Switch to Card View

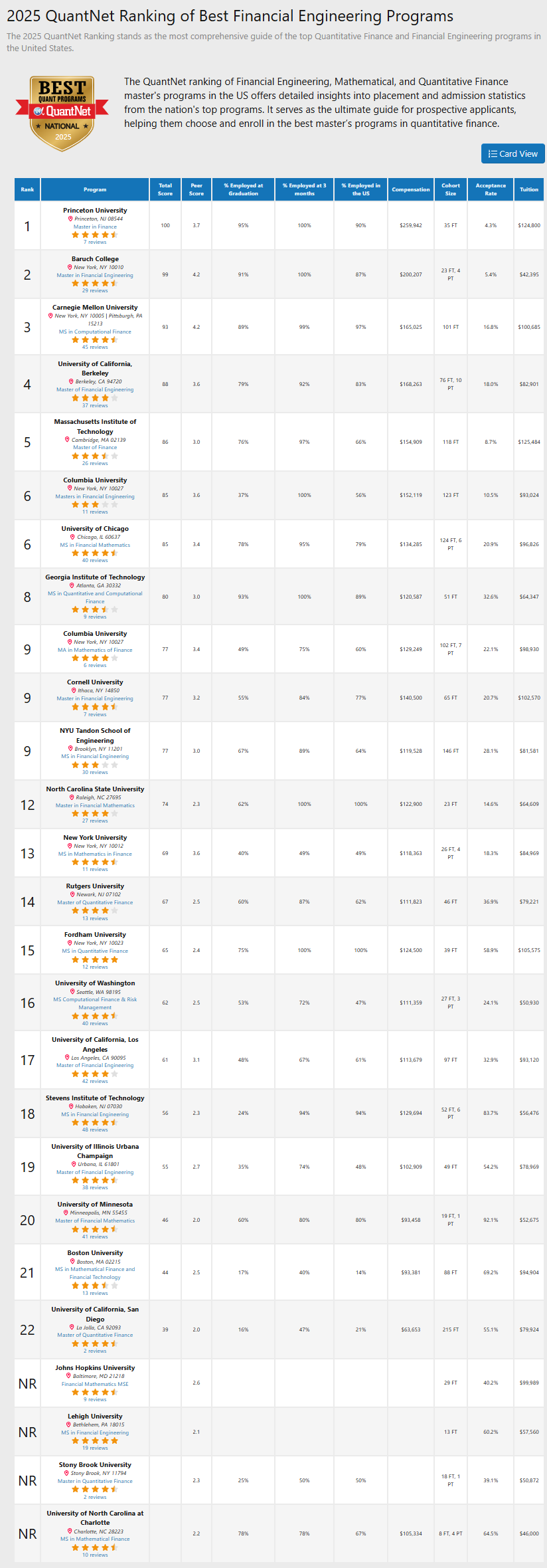coord(512,153)
